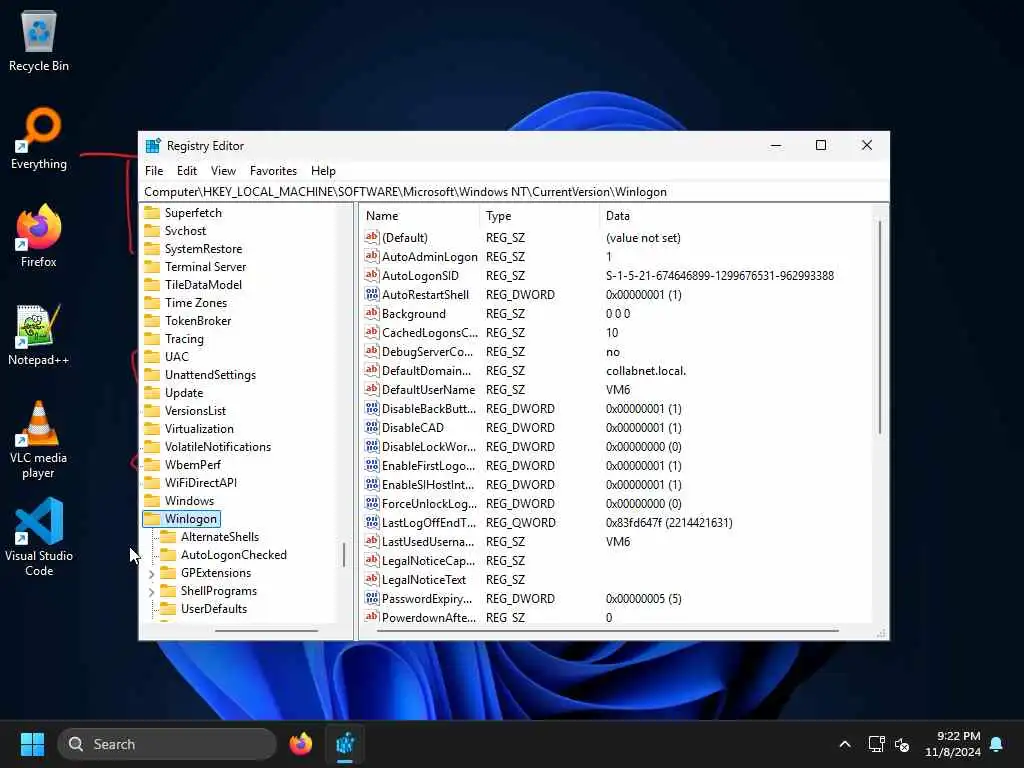The image size is (1024, 768).
Task: Click the DisableCAD binary value icon
Action: [372, 428]
